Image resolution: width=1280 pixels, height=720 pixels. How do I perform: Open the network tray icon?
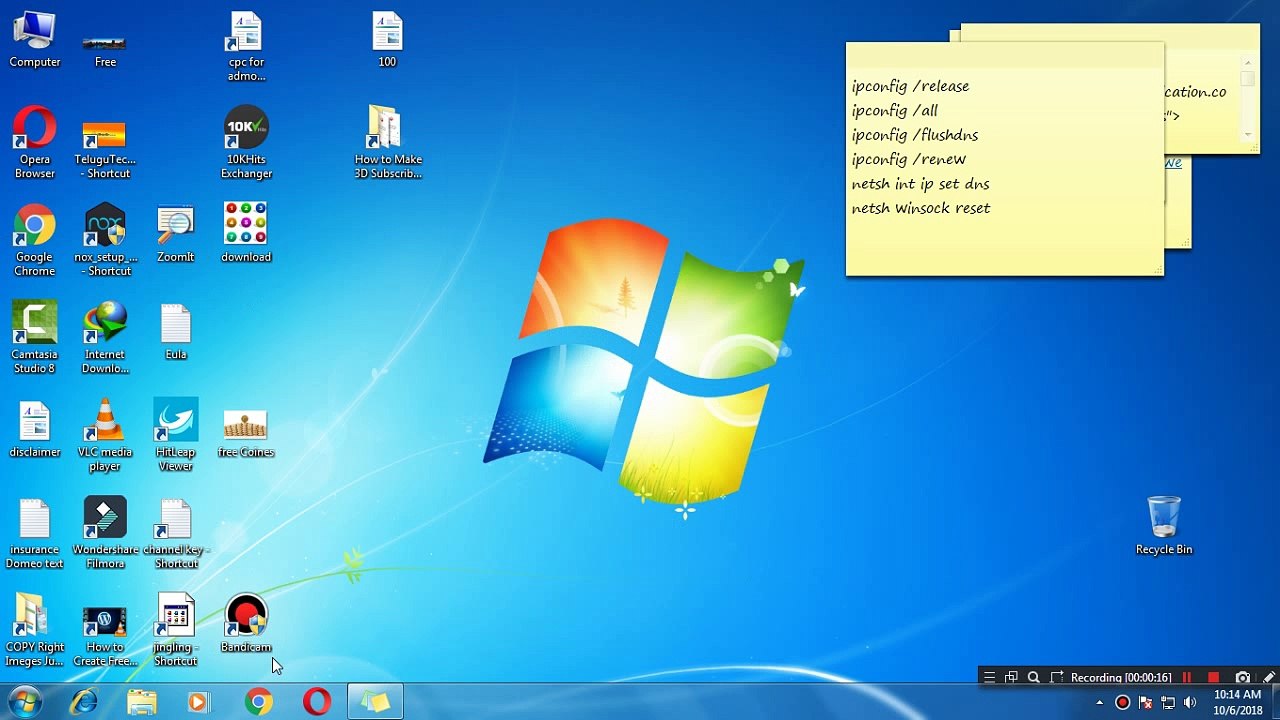[x=1167, y=702]
